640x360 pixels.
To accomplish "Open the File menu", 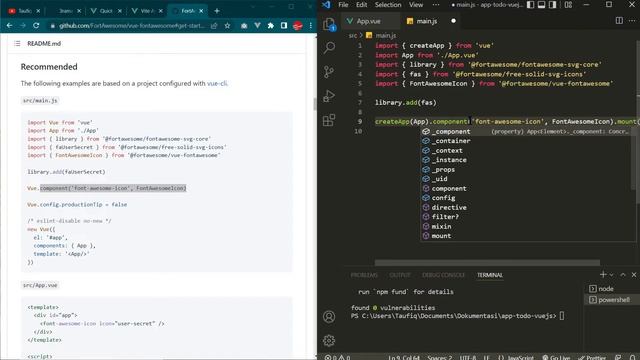I will coord(343,5).
